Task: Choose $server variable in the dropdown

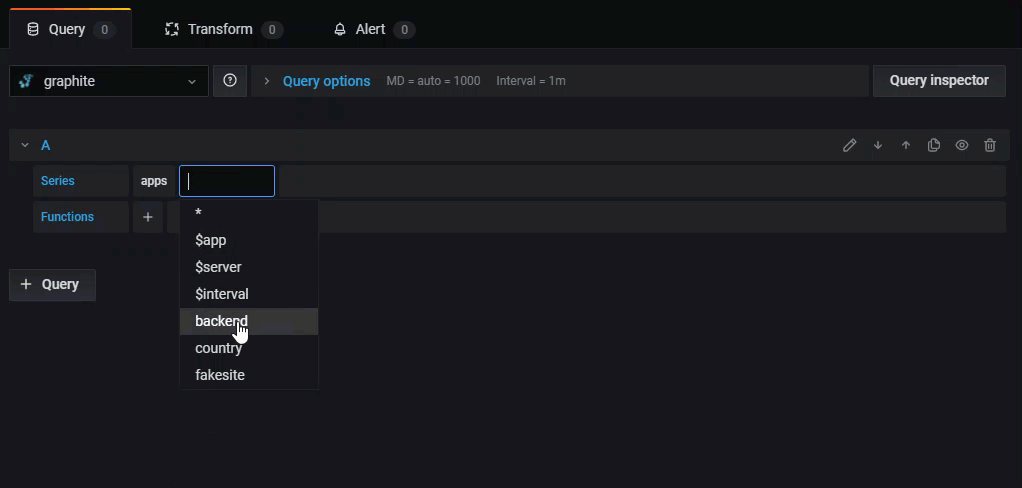Action: point(218,267)
